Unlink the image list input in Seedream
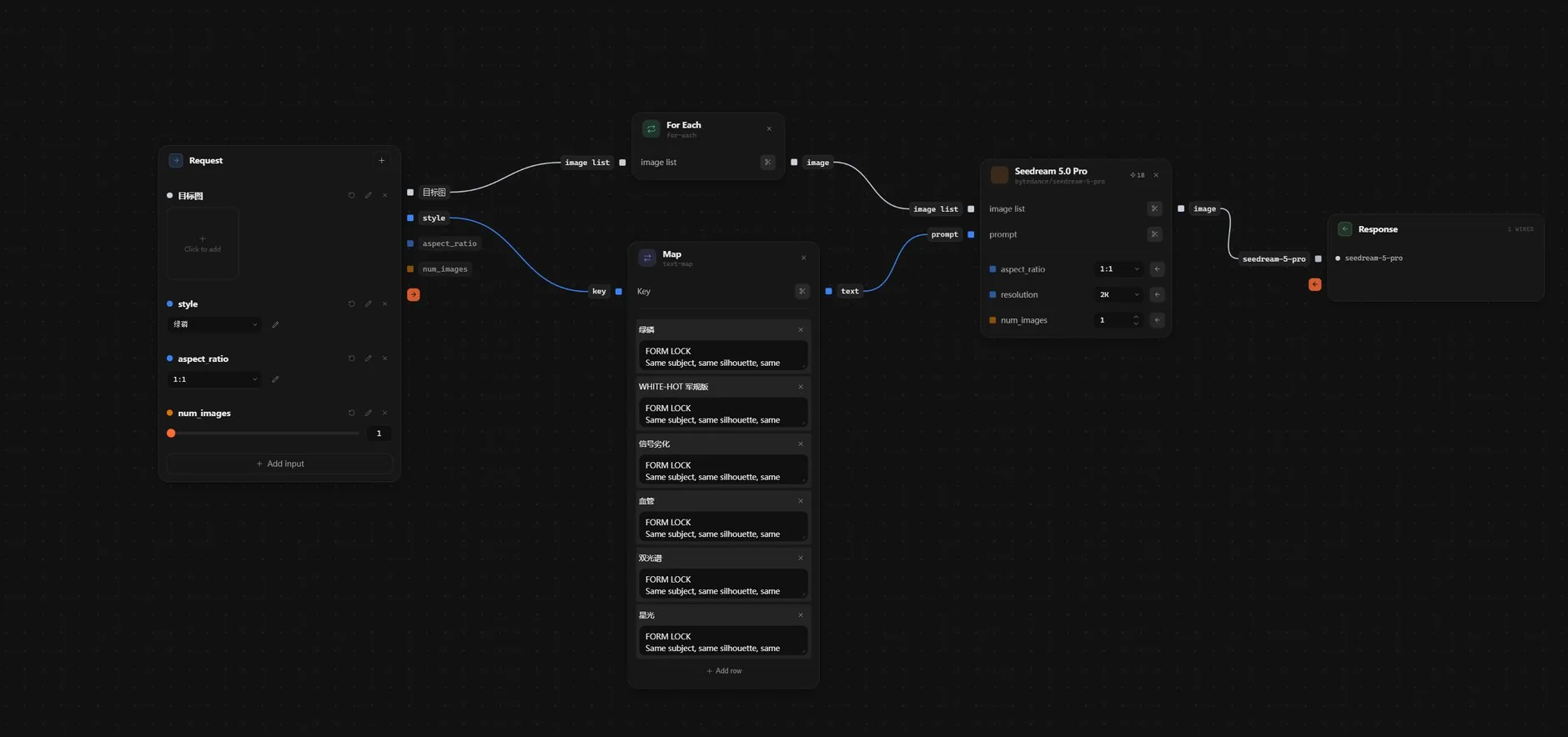Viewport: 1568px width, 737px height. [x=1154, y=208]
